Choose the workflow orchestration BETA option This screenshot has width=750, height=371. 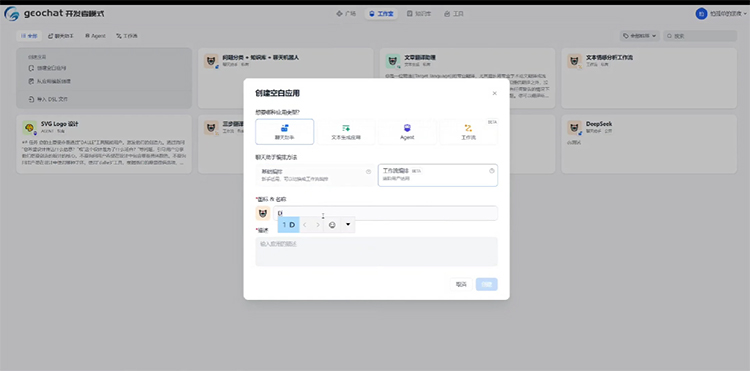click(438, 175)
